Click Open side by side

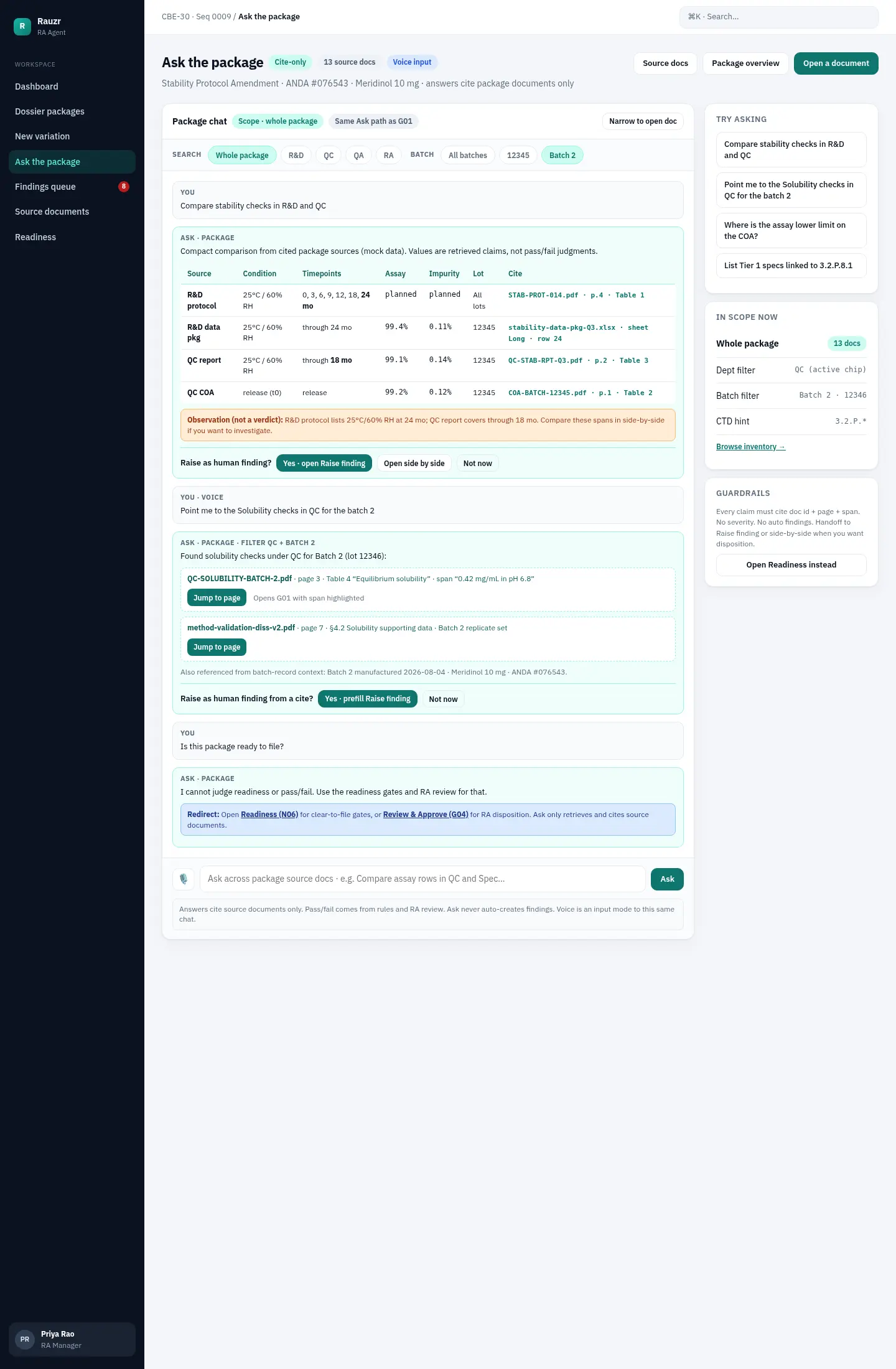(x=414, y=463)
